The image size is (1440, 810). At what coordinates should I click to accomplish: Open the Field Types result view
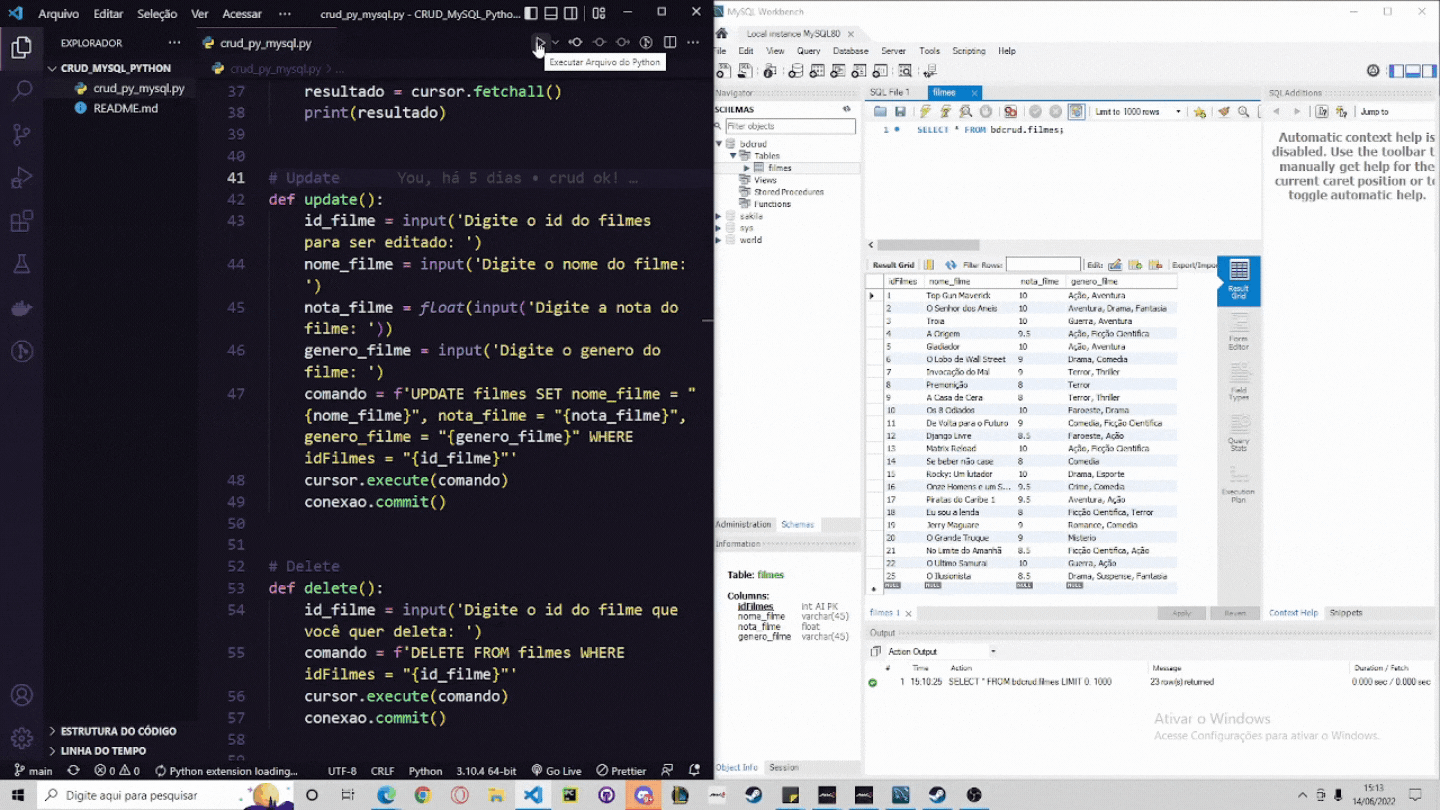point(1238,381)
